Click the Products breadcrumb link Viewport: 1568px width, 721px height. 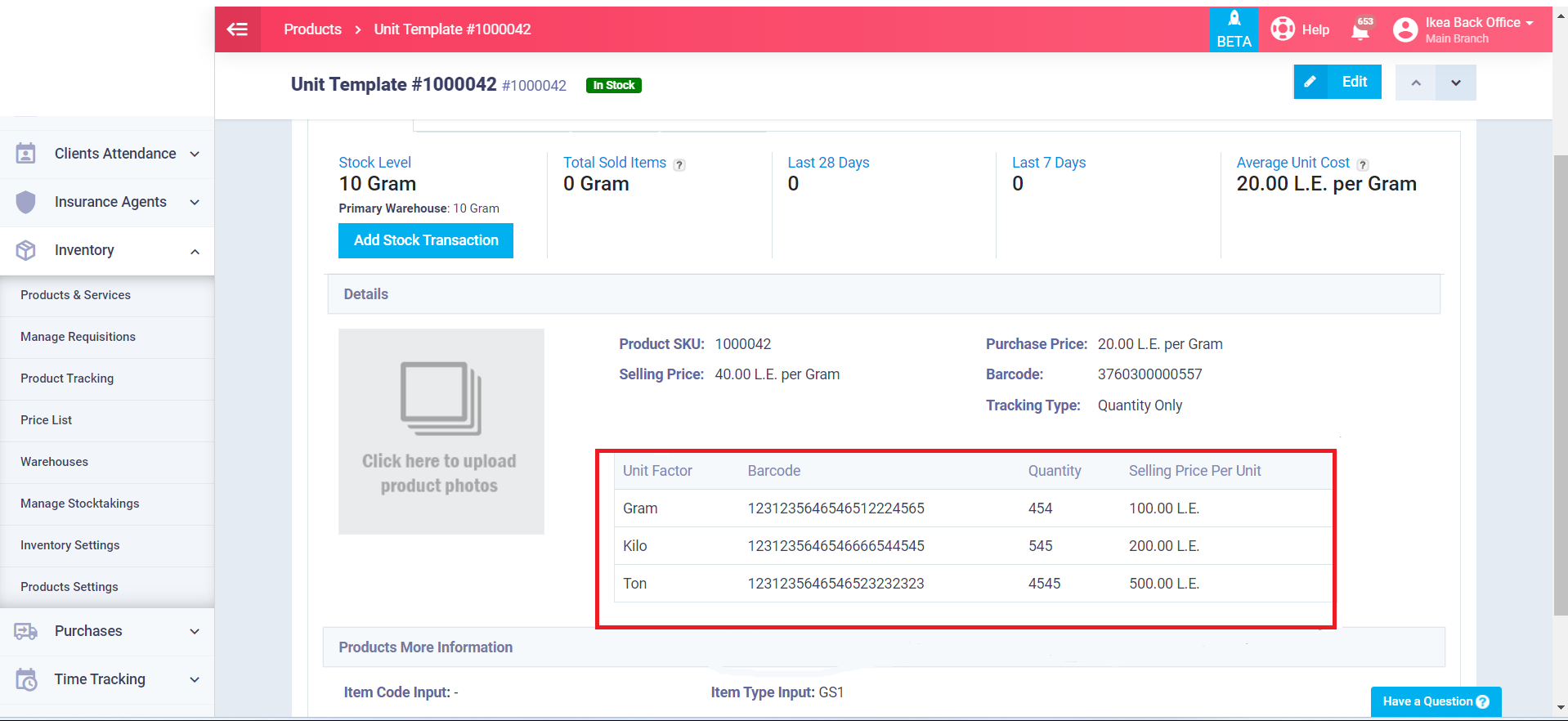click(x=312, y=29)
